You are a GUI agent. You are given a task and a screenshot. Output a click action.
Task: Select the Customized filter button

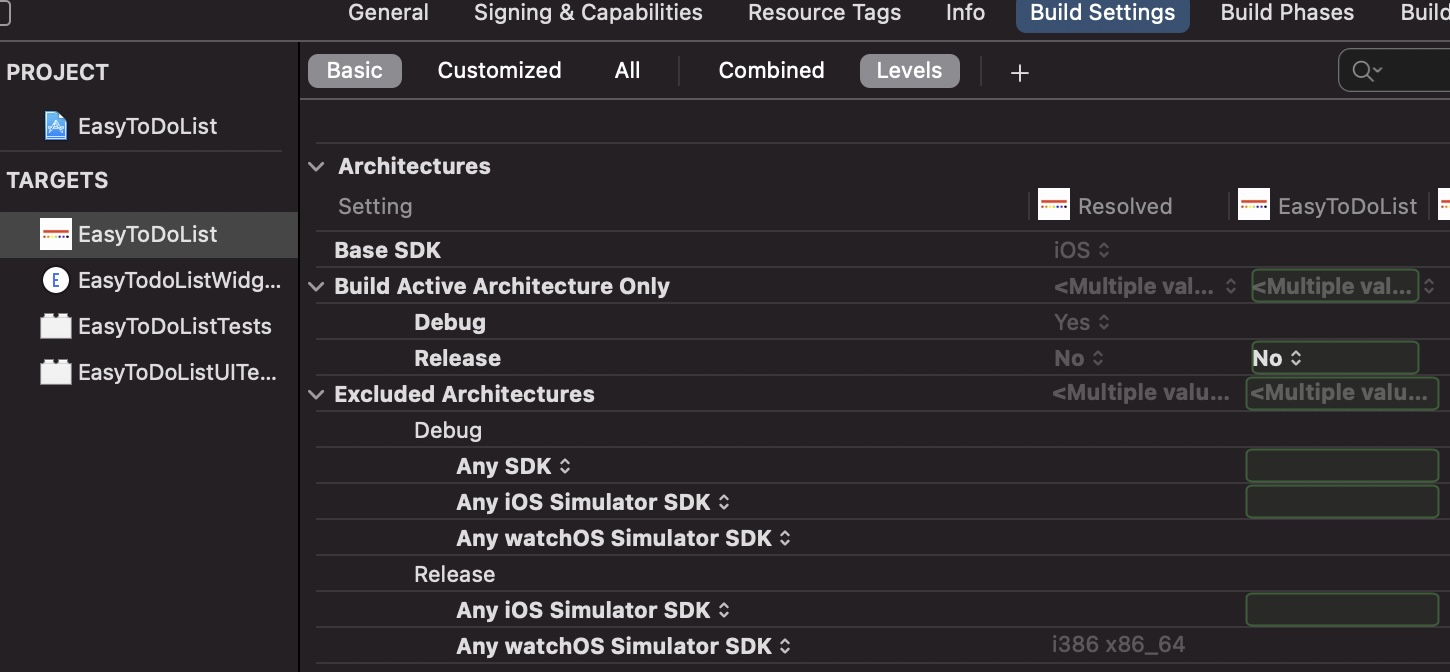499,71
